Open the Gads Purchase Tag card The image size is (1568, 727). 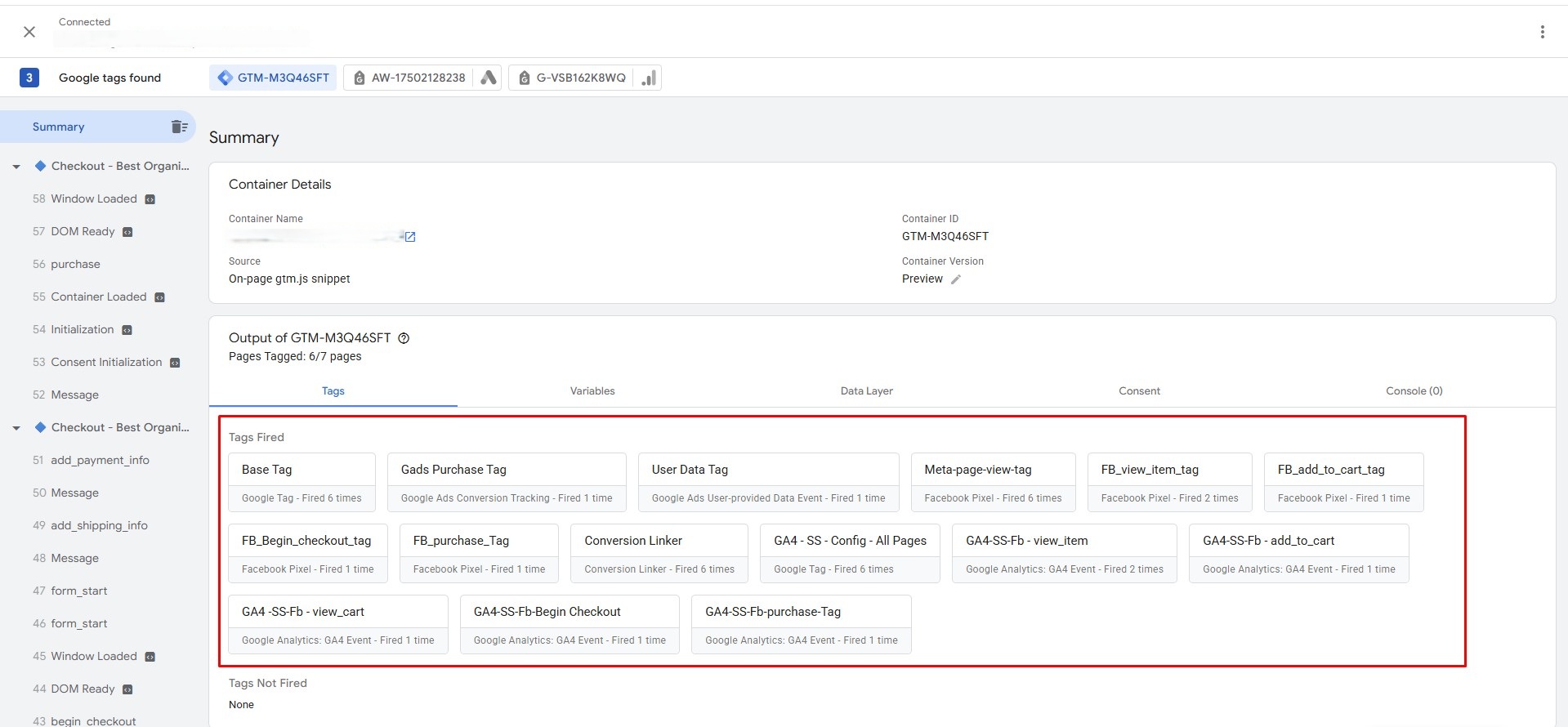point(506,482)
